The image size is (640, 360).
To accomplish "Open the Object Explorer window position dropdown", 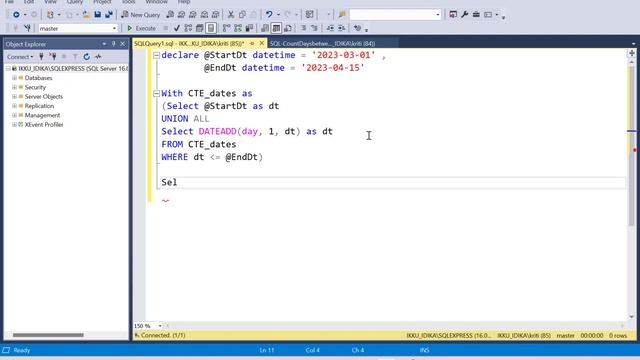I will click(104, 44).
